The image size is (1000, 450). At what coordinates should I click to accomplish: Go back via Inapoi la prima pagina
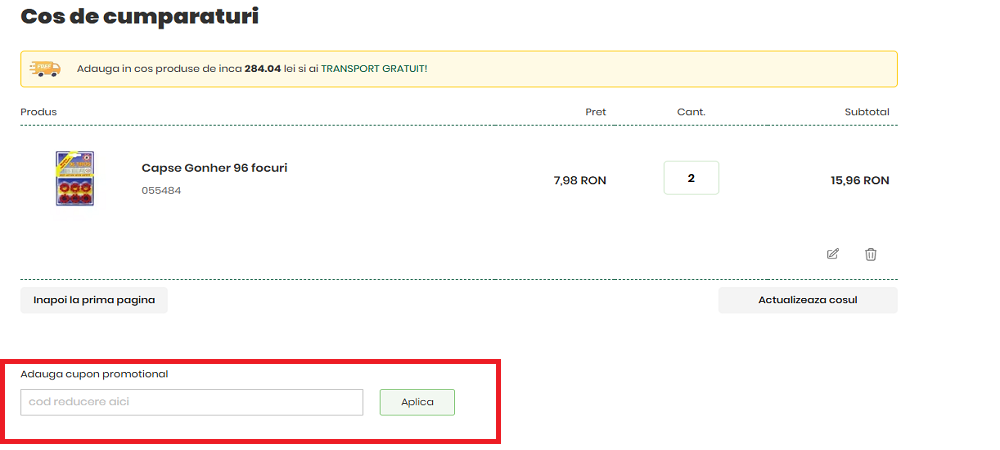click(x=94, y=300)
